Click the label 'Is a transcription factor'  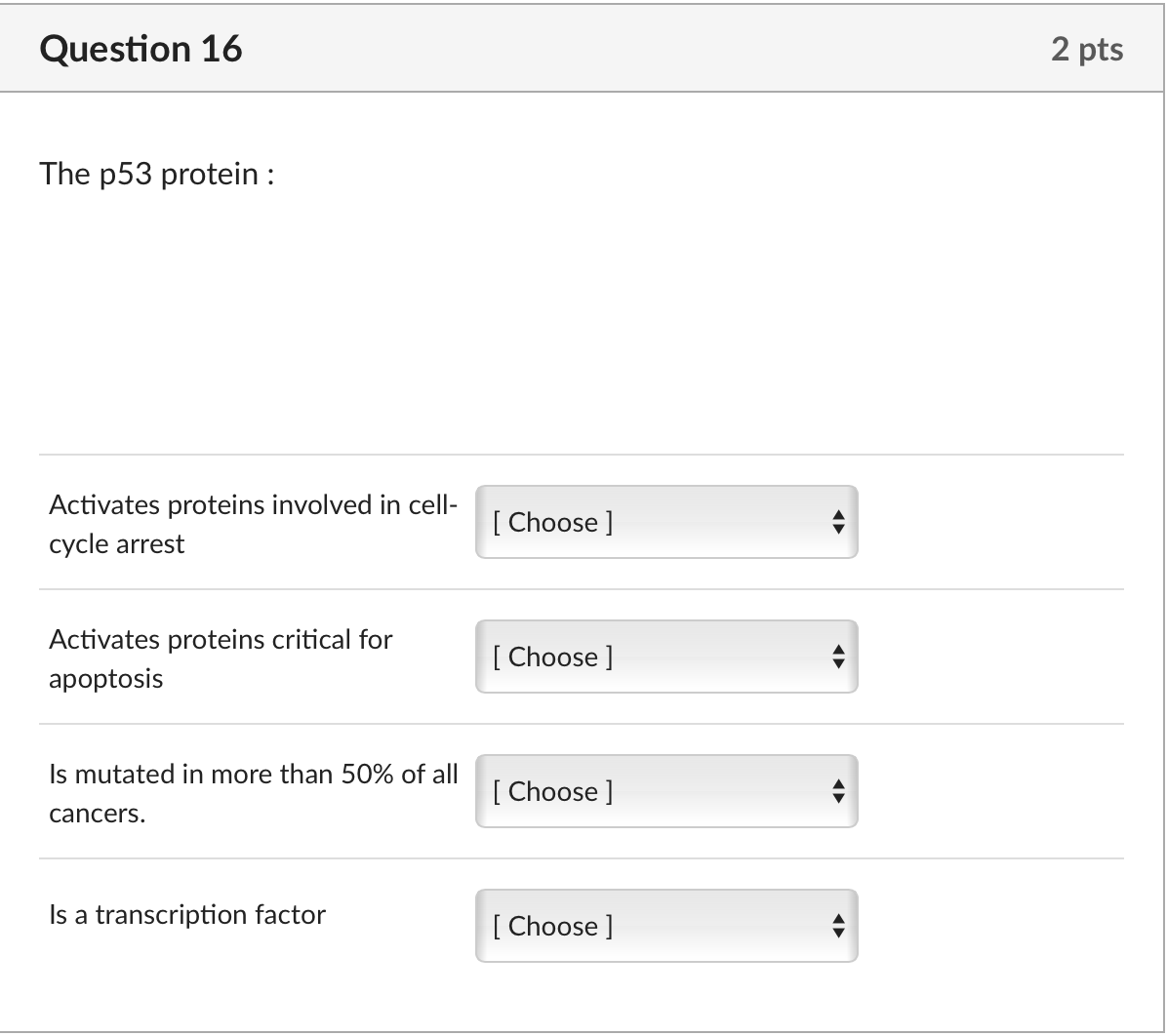pos(186,914)
